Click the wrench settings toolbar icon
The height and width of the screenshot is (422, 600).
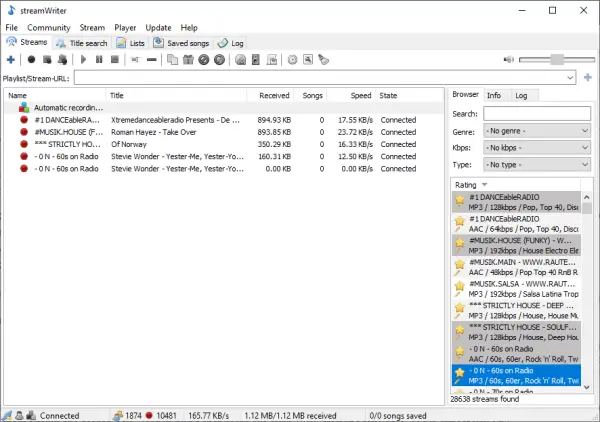pos(308,60)
